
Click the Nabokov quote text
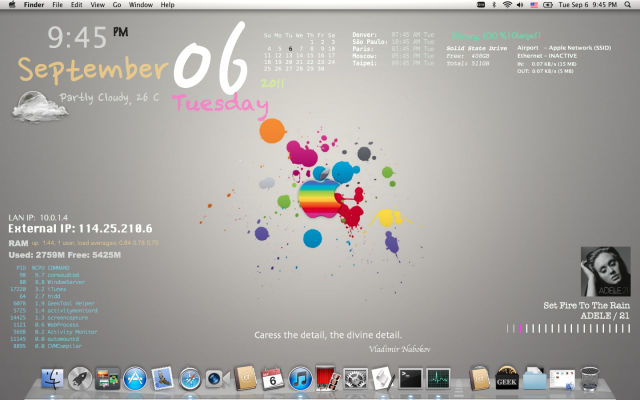pos(328,335)
